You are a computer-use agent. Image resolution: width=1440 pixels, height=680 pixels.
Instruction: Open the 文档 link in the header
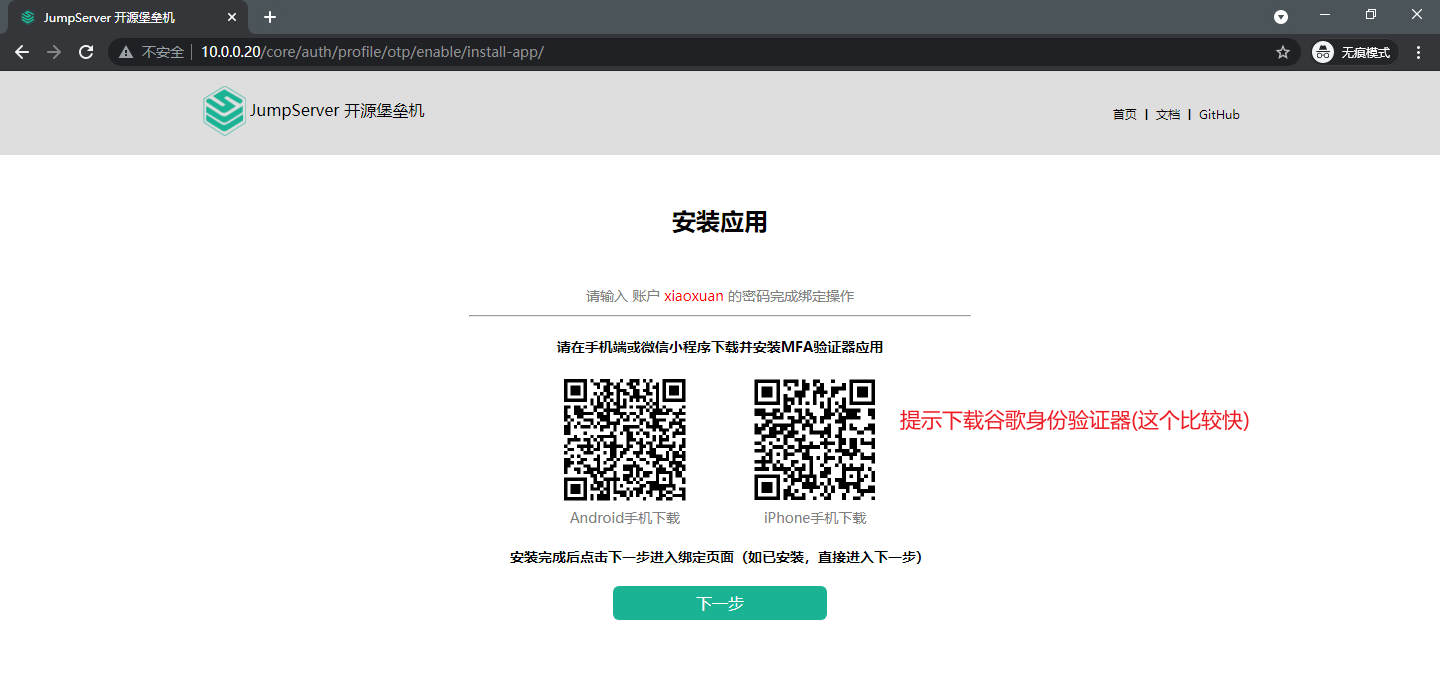(x=1168, y=115)
